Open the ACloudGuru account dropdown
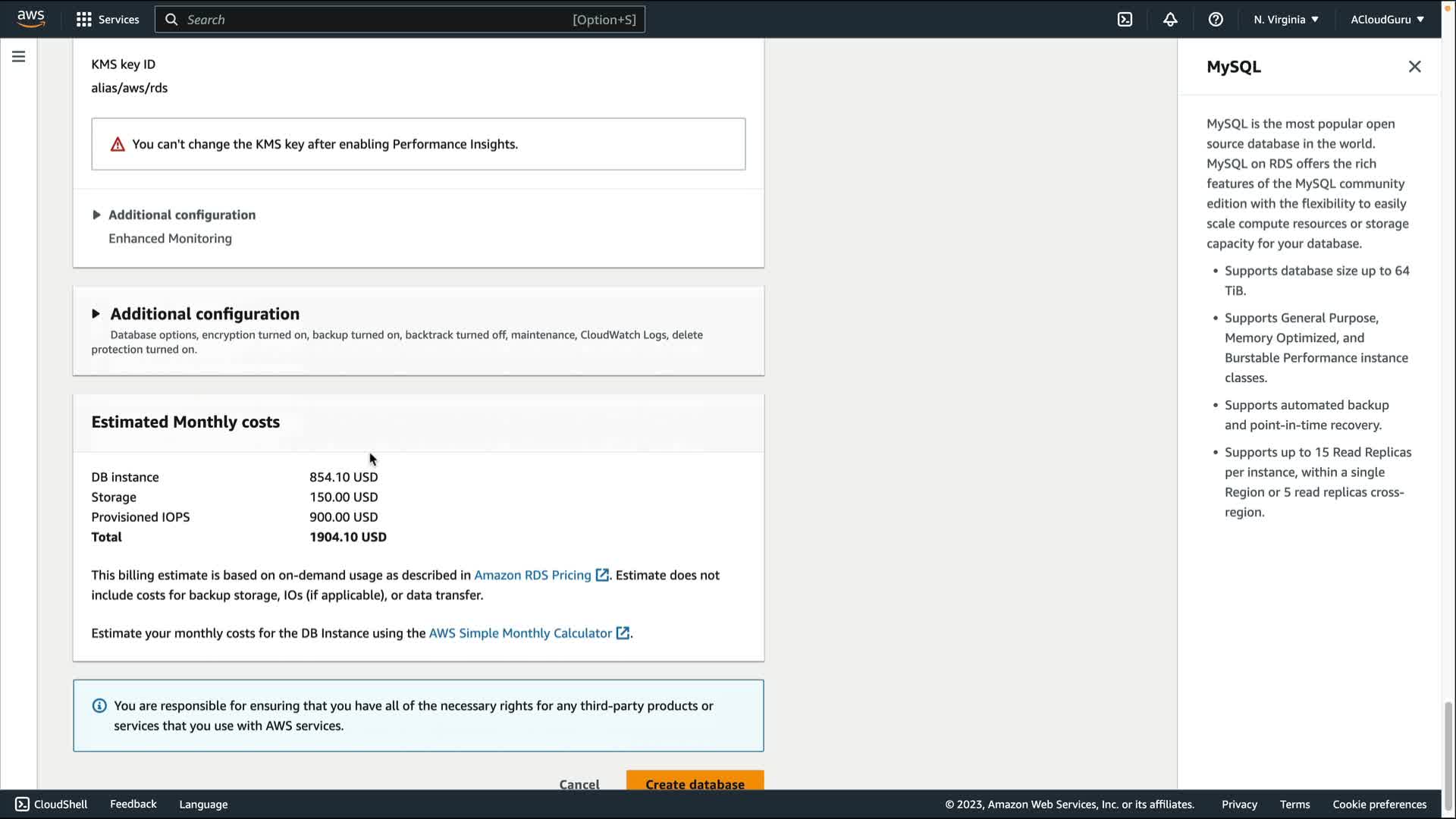Image resolution: width=1456 pixels, height=819 pixels. [x=1387, y=20]
